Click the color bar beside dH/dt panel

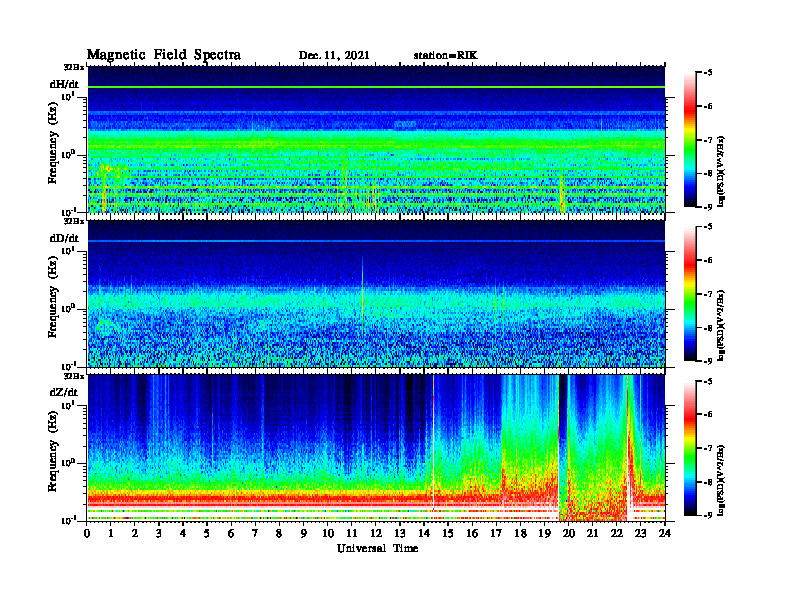coord(690,139)
